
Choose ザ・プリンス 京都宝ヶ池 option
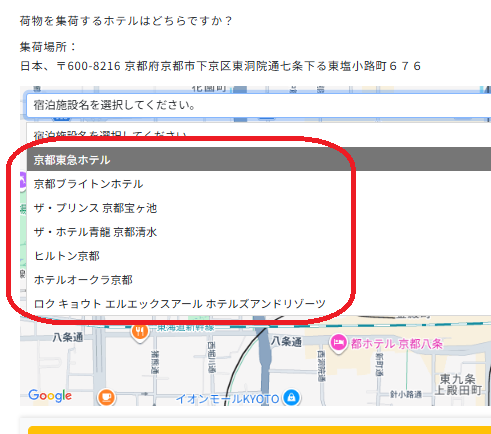pos(259,208)
